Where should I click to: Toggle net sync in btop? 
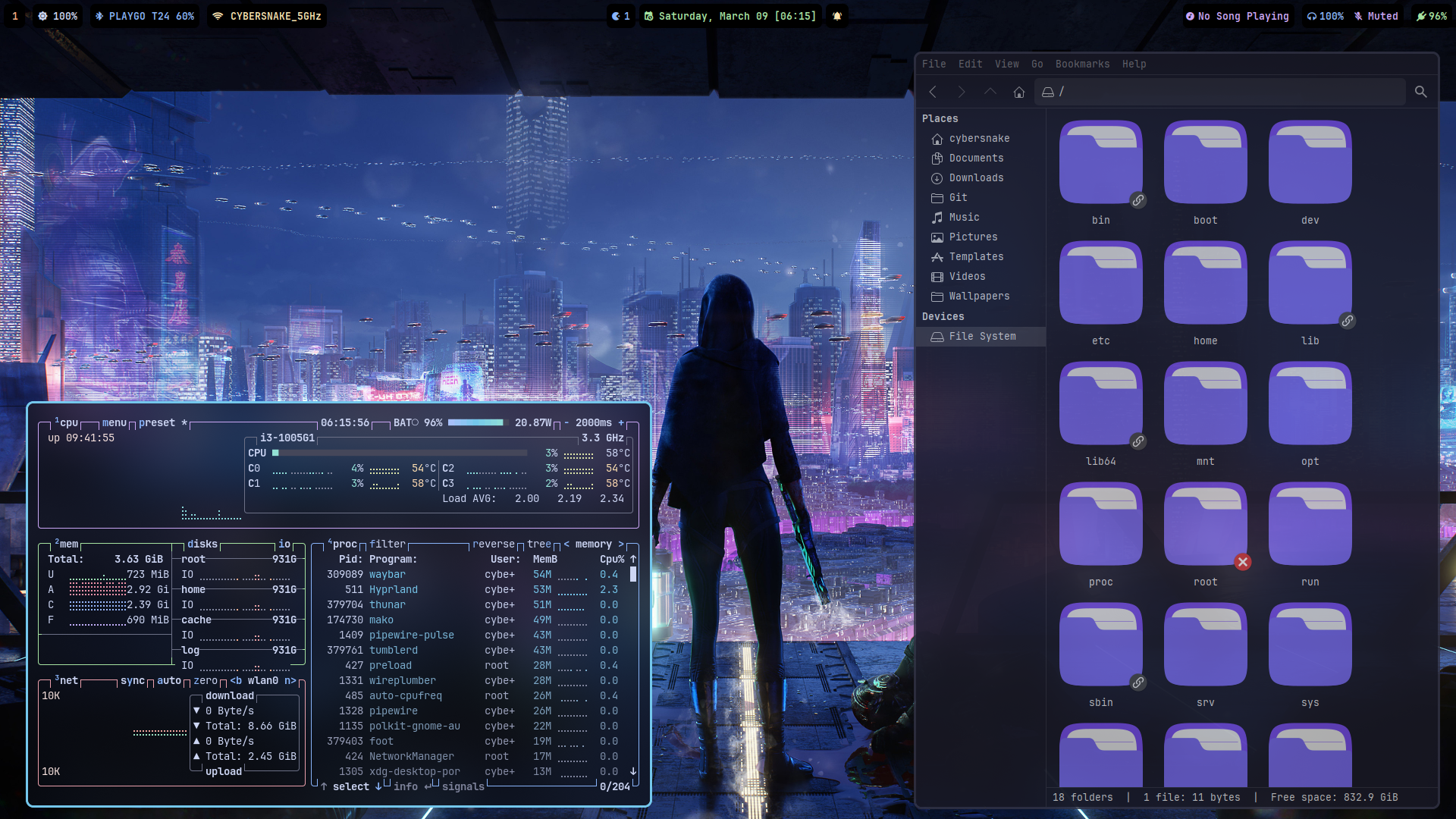133,680
